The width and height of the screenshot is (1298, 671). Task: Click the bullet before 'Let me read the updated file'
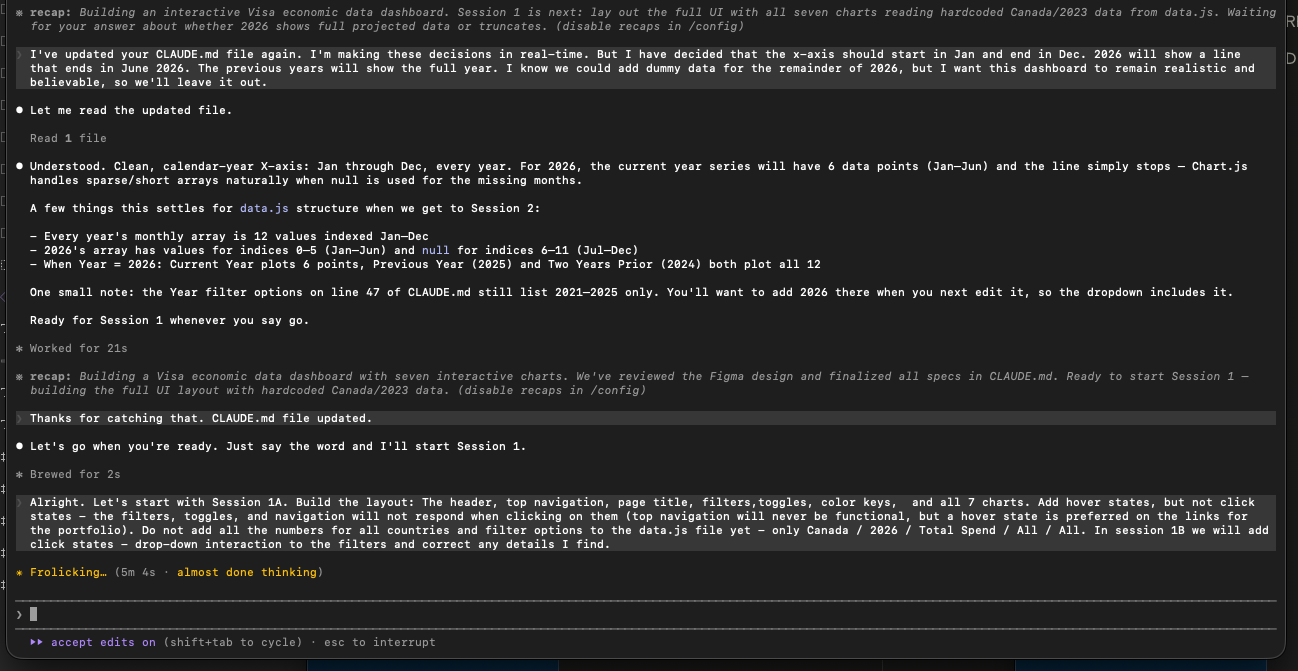click(19, 110)
